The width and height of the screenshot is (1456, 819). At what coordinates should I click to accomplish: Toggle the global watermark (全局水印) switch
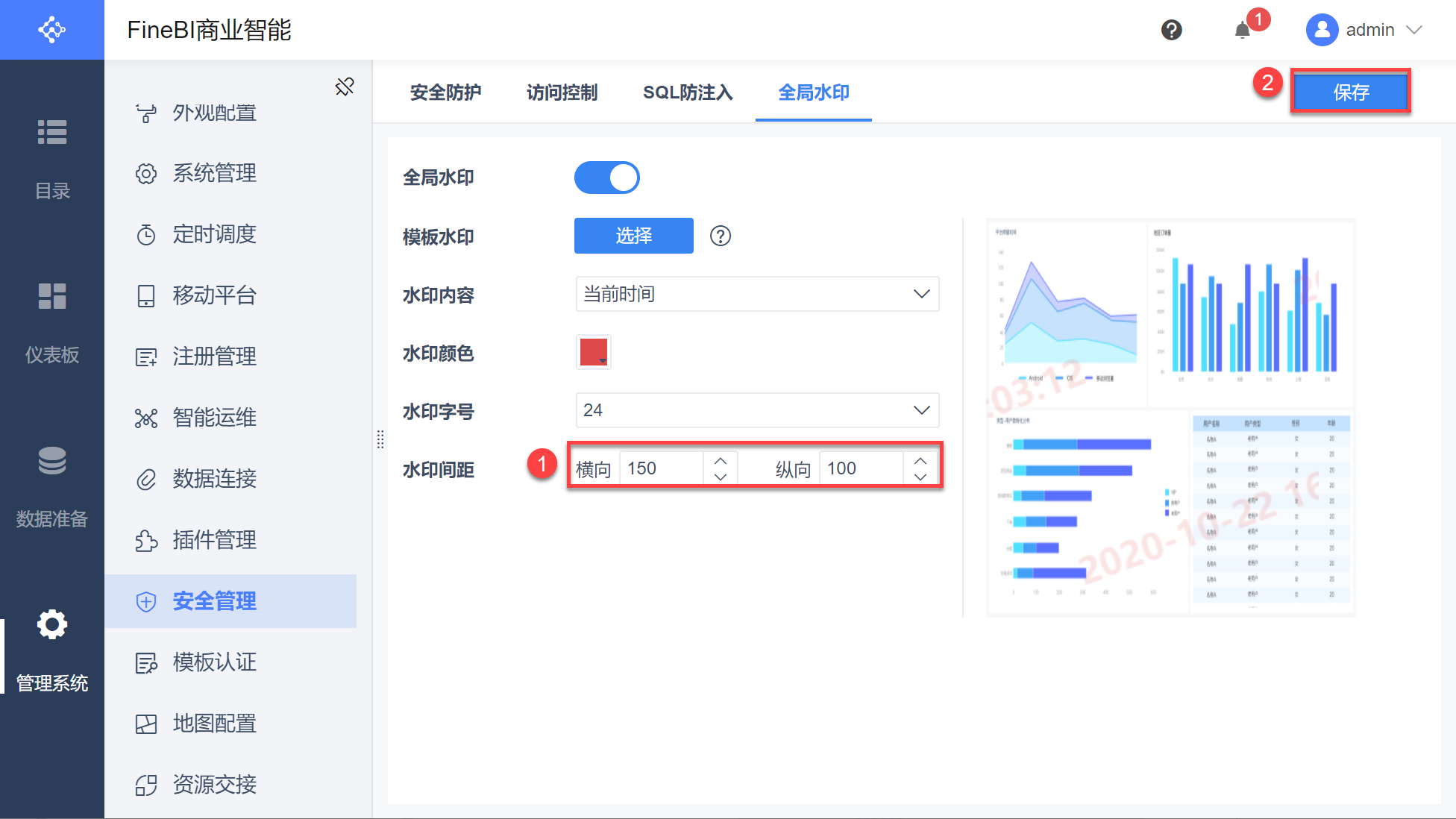pyautogui.click(x=606, y=178)
